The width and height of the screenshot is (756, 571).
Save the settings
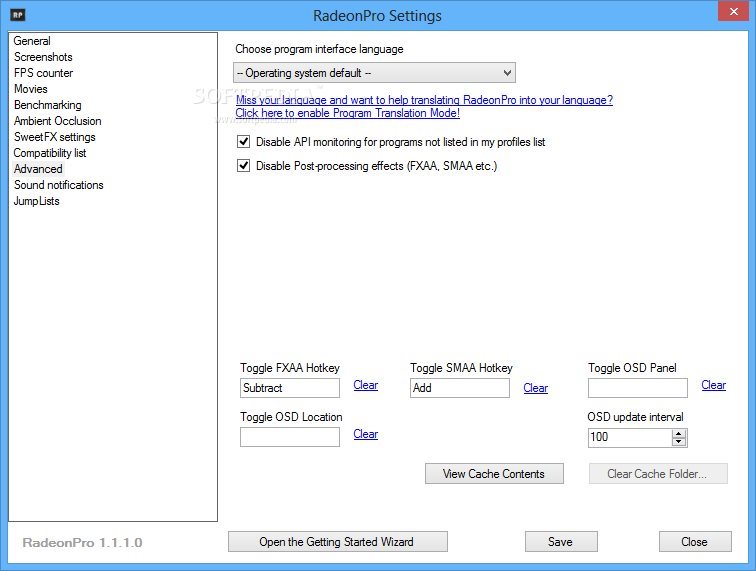[x=561, y=542]
